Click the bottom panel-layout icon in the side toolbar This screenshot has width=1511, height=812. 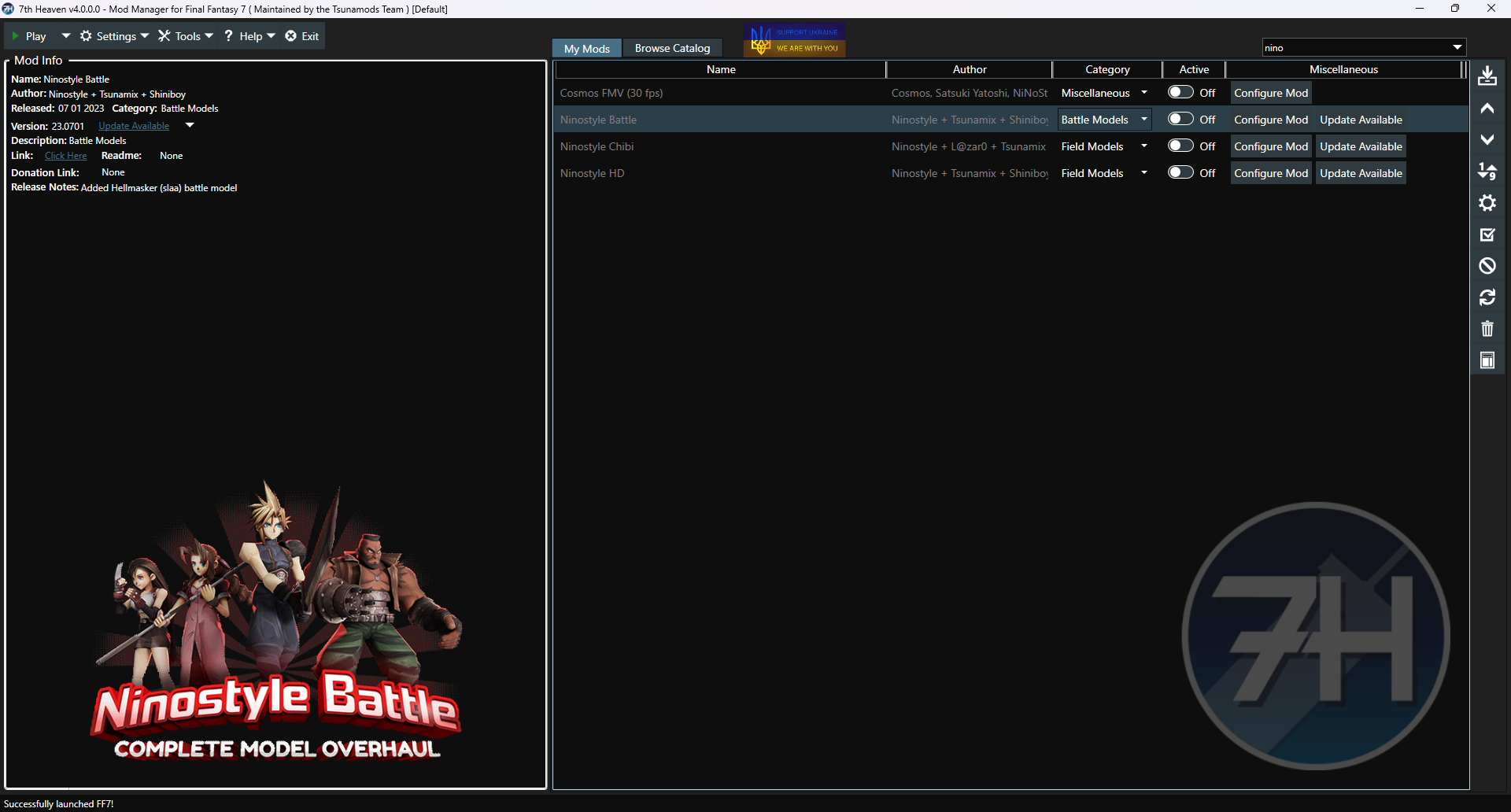(1487, 360)
